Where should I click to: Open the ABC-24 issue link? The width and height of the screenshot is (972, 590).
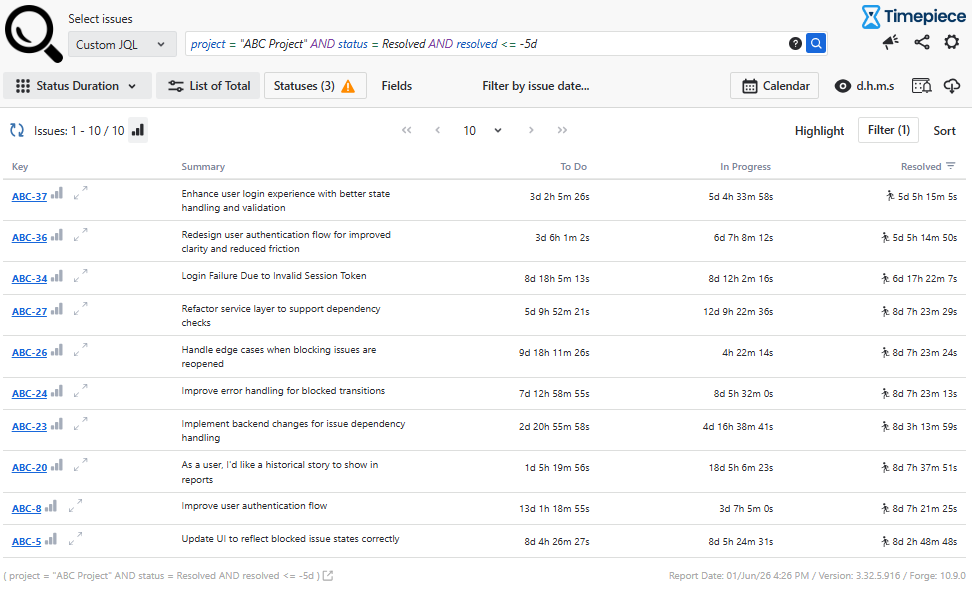pyautogui.click(x=29, y=394)
